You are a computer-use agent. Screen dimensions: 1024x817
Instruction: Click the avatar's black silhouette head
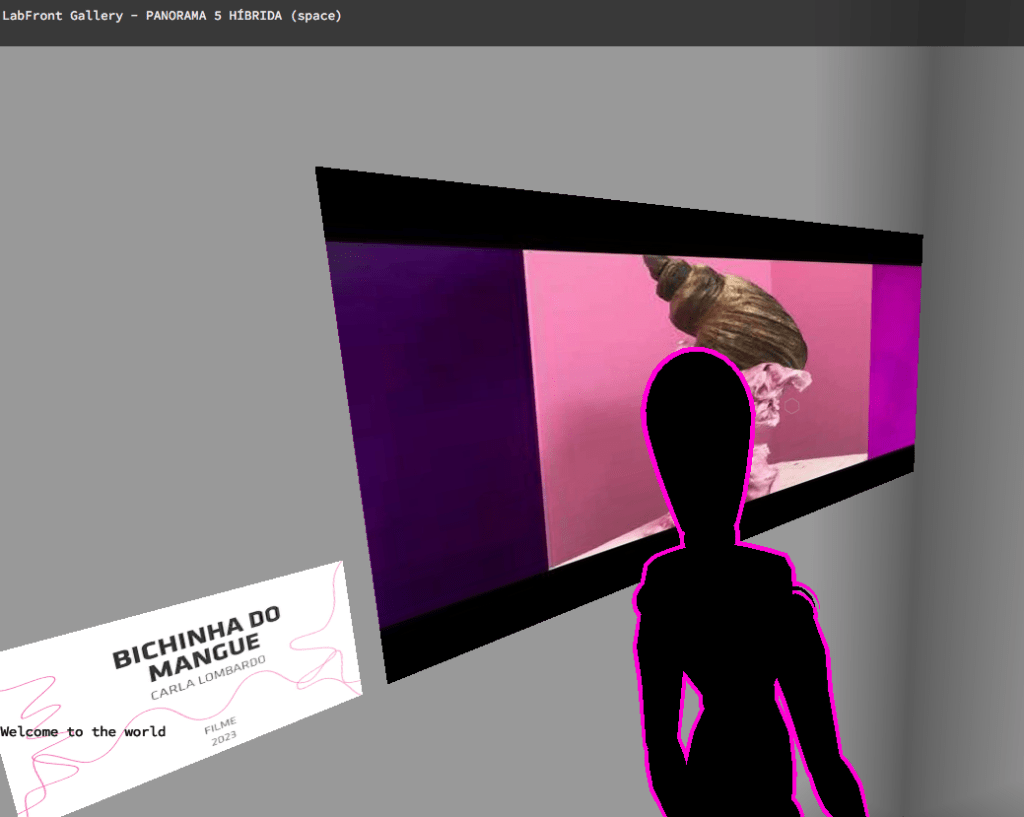pos(697,430)
